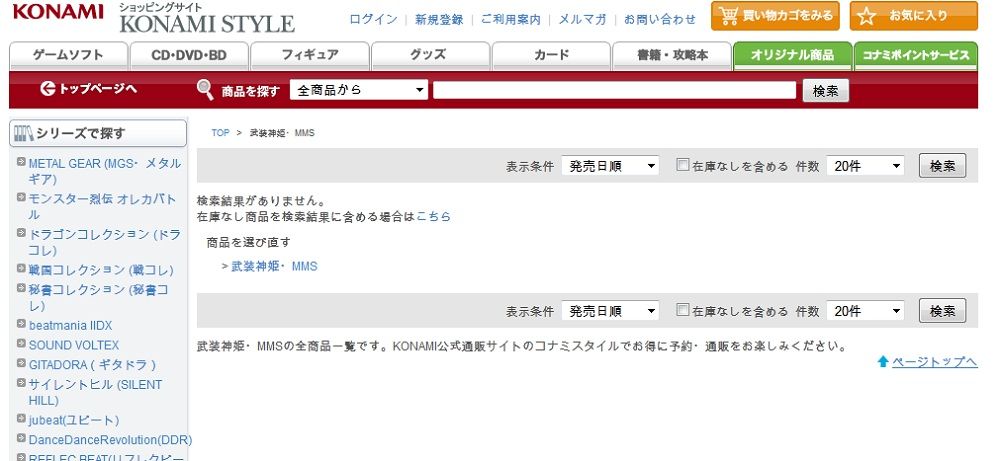Click bullet icon beside jubeat

pos(21,419)
